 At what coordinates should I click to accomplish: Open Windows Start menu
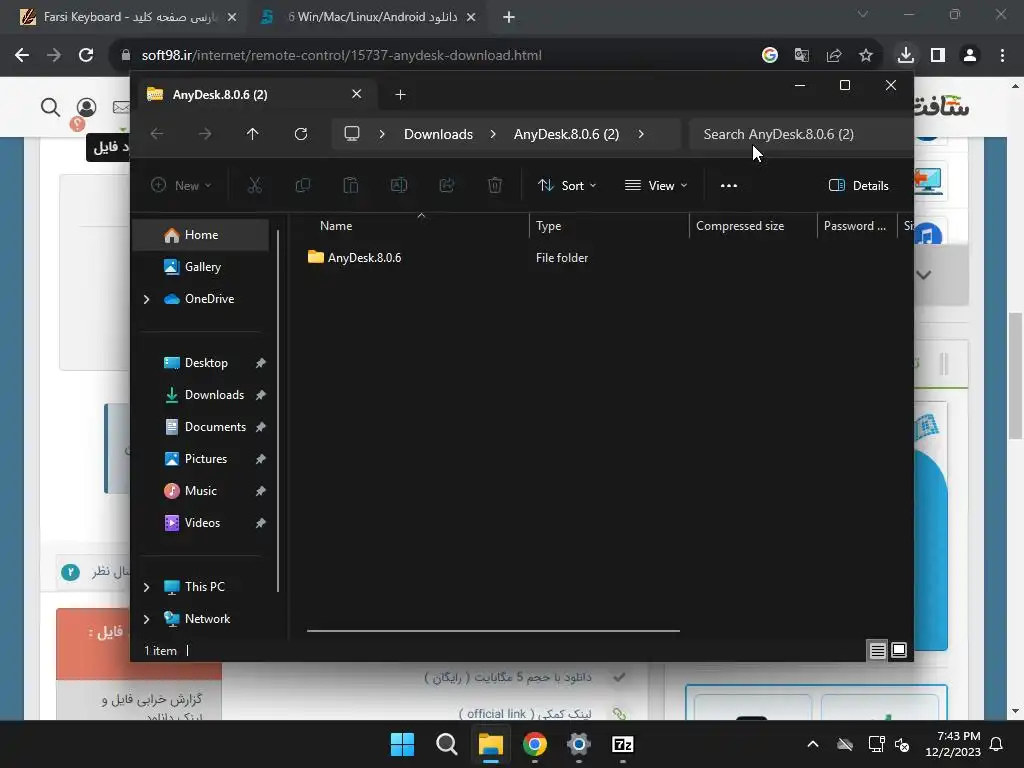tap(402, 744)
